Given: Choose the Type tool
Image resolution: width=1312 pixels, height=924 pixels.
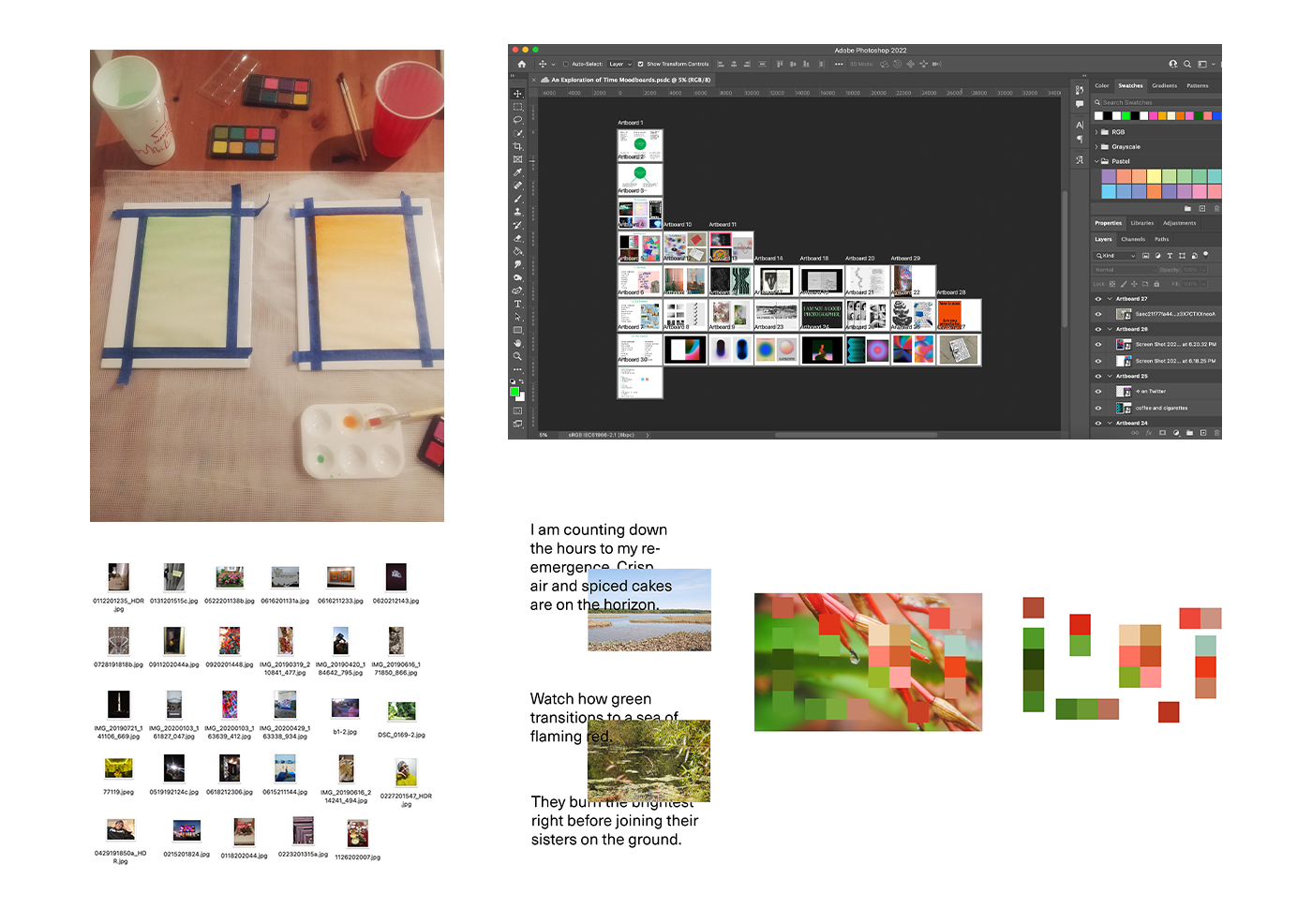Looking at the screenshot, I should pos(517,304).
